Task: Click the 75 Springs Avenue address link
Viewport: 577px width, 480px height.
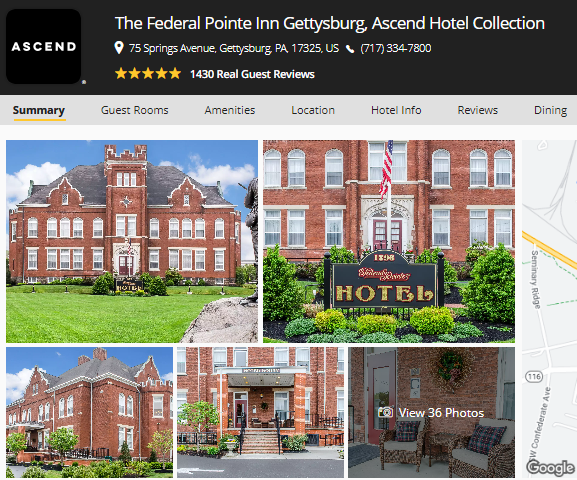Action: click(234, 48)
